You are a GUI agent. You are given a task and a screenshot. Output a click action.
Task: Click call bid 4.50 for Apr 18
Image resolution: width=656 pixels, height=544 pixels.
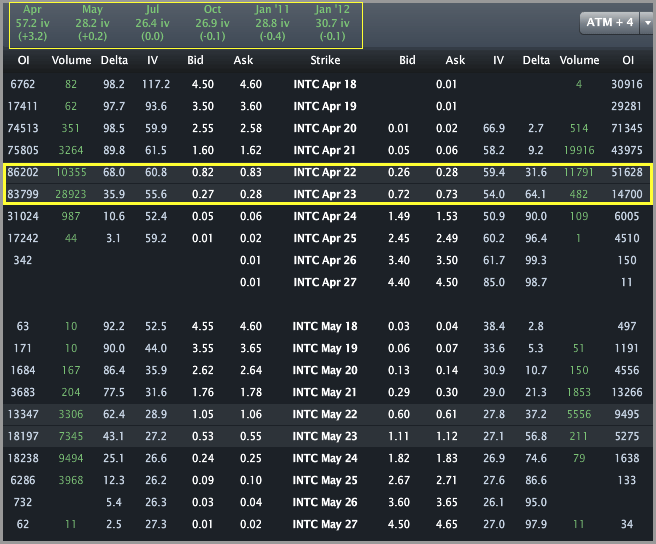(202, 85)
